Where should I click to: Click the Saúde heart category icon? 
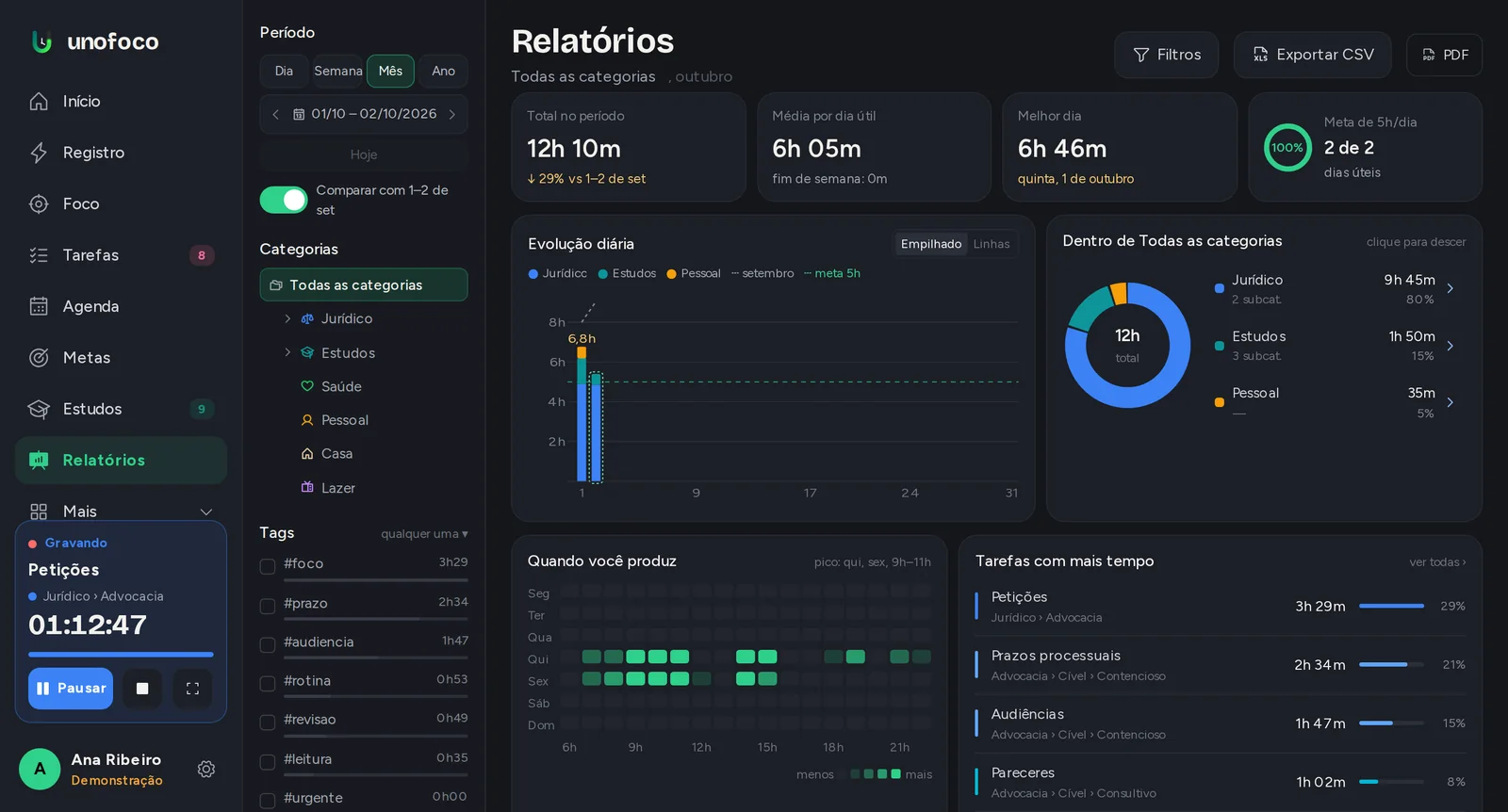pos(307,386)
